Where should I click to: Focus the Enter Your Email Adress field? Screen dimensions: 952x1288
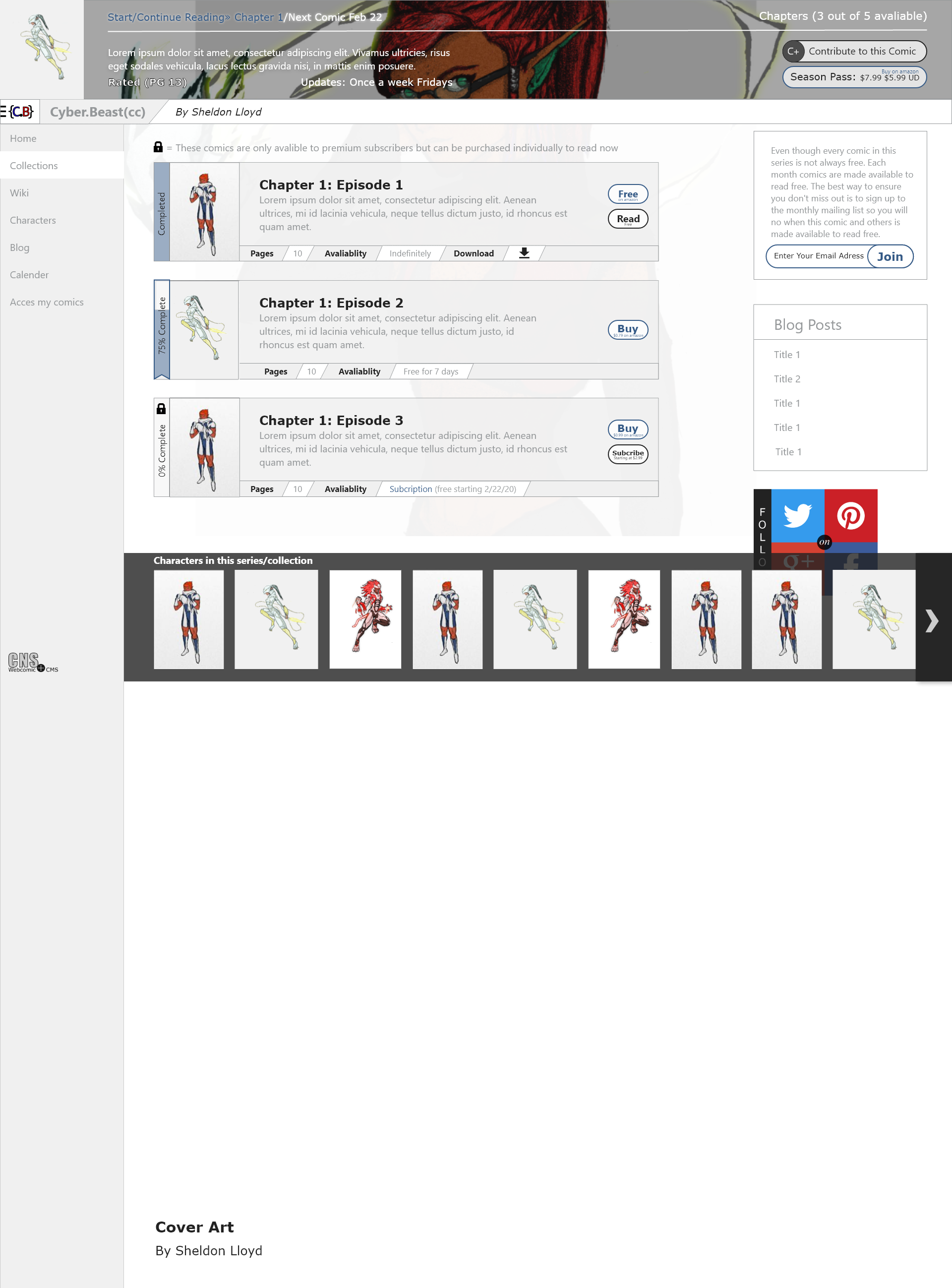coord(817,256)
